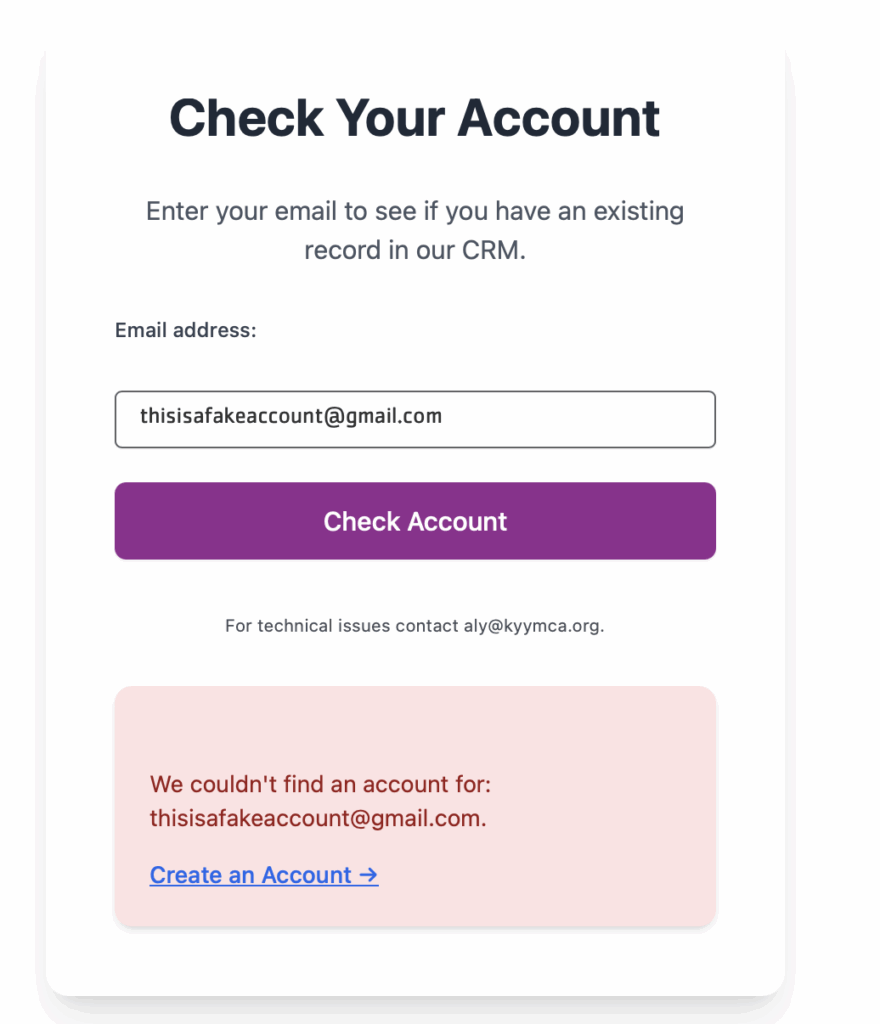880x1024 pixels.
Task: Open the Create an Account link
Action: (264, 874)
